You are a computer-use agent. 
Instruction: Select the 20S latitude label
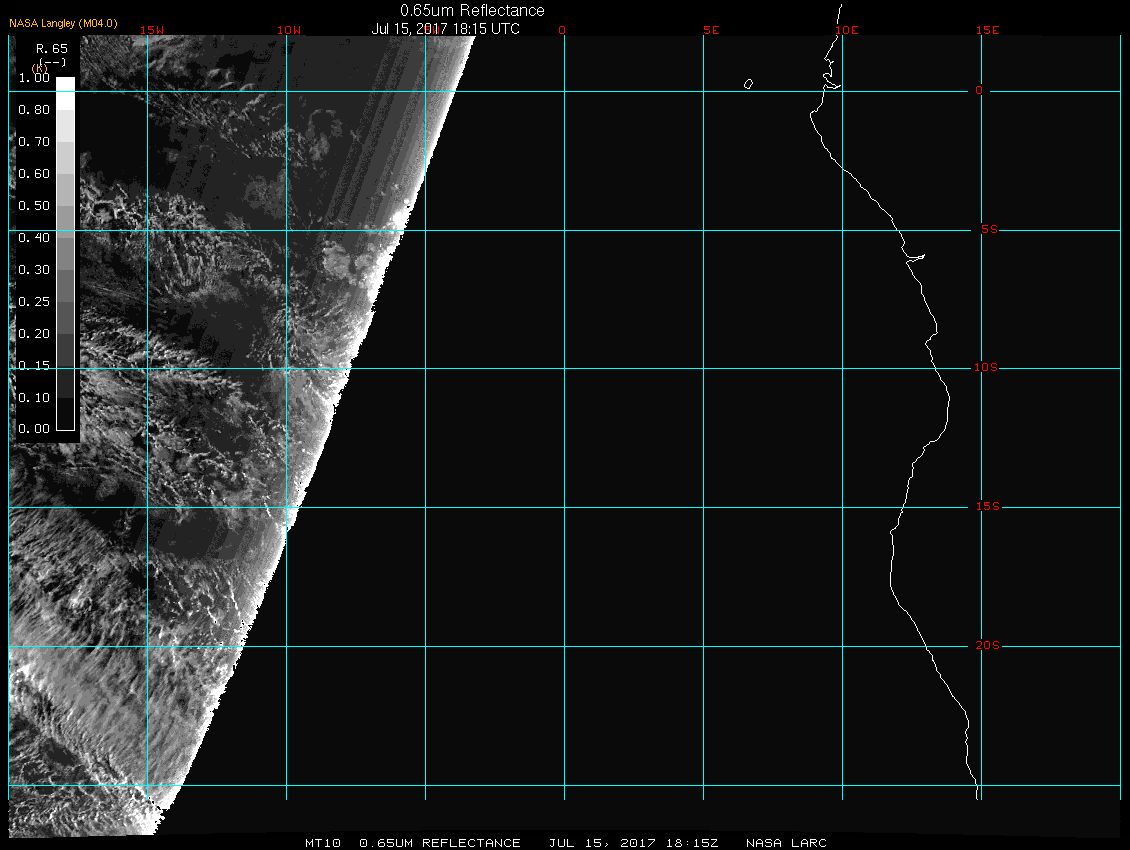pos(988,645)
